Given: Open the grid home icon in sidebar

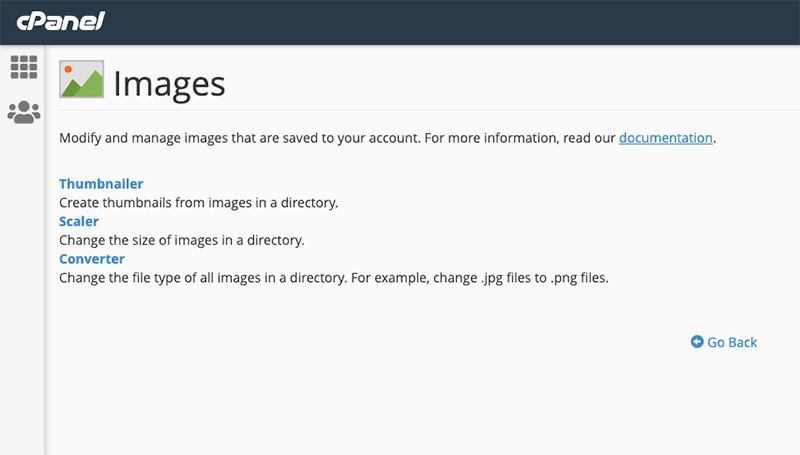Looking at the screenshot, I should [23, 67].
